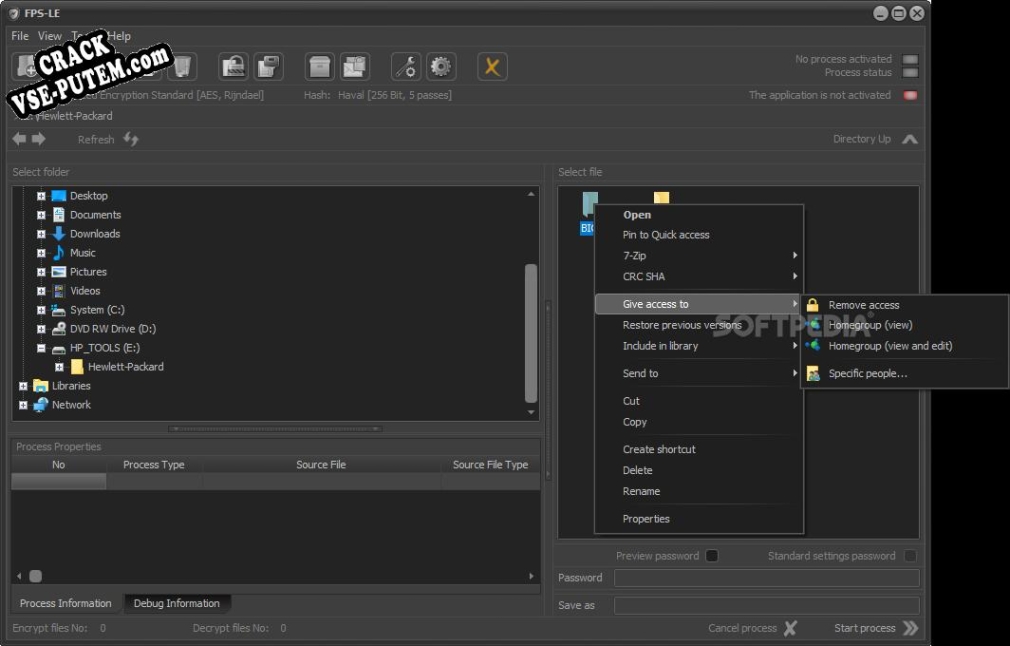Select Pin to Quick access

(x=699, y=235)
